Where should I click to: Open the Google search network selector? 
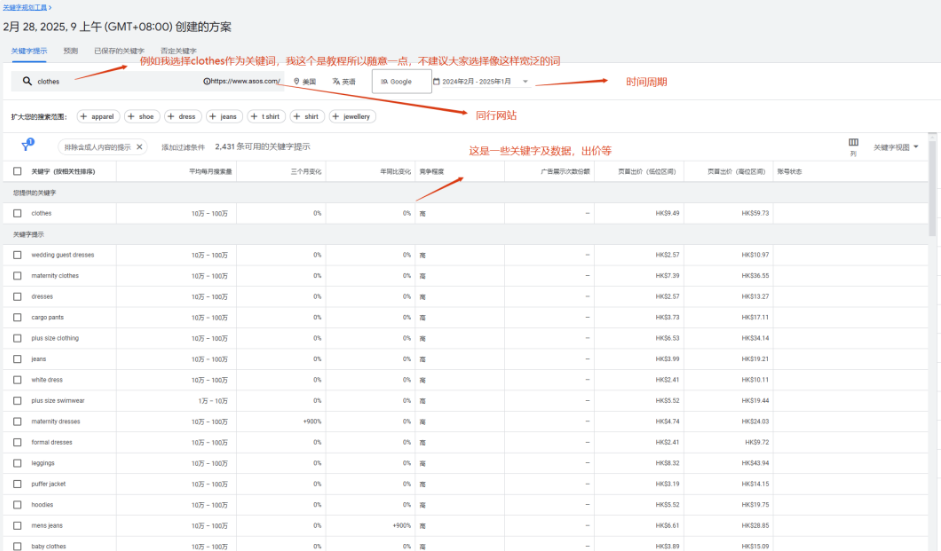click(401, 82)
